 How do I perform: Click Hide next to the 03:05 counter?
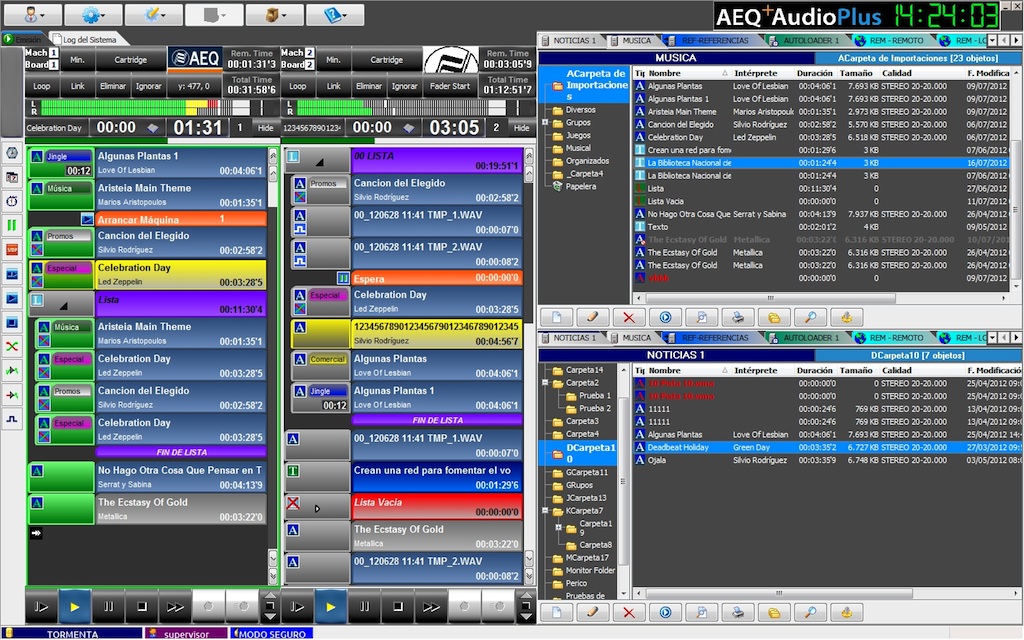tap(522, 128)
